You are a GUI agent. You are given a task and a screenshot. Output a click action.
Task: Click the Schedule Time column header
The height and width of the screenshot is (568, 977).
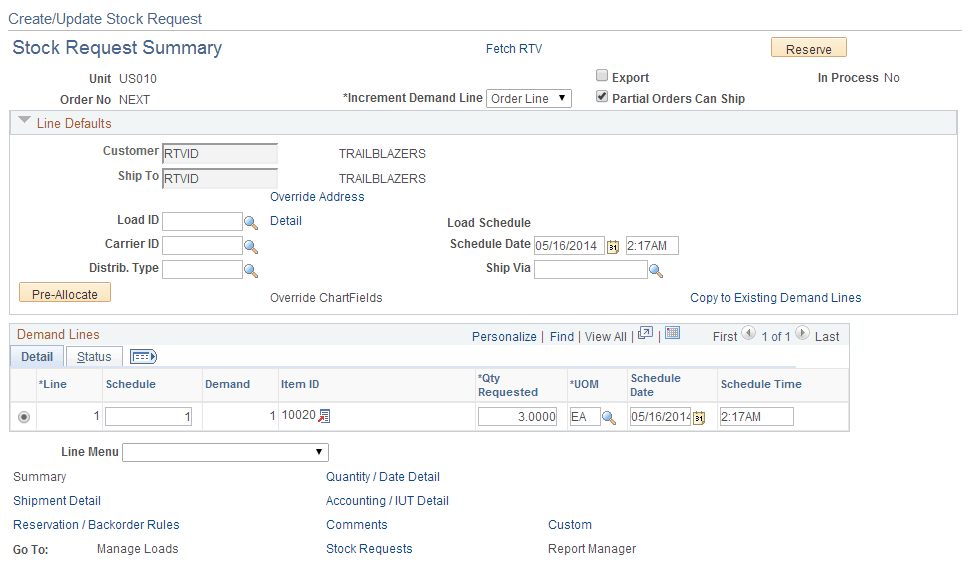coord(761,384)
